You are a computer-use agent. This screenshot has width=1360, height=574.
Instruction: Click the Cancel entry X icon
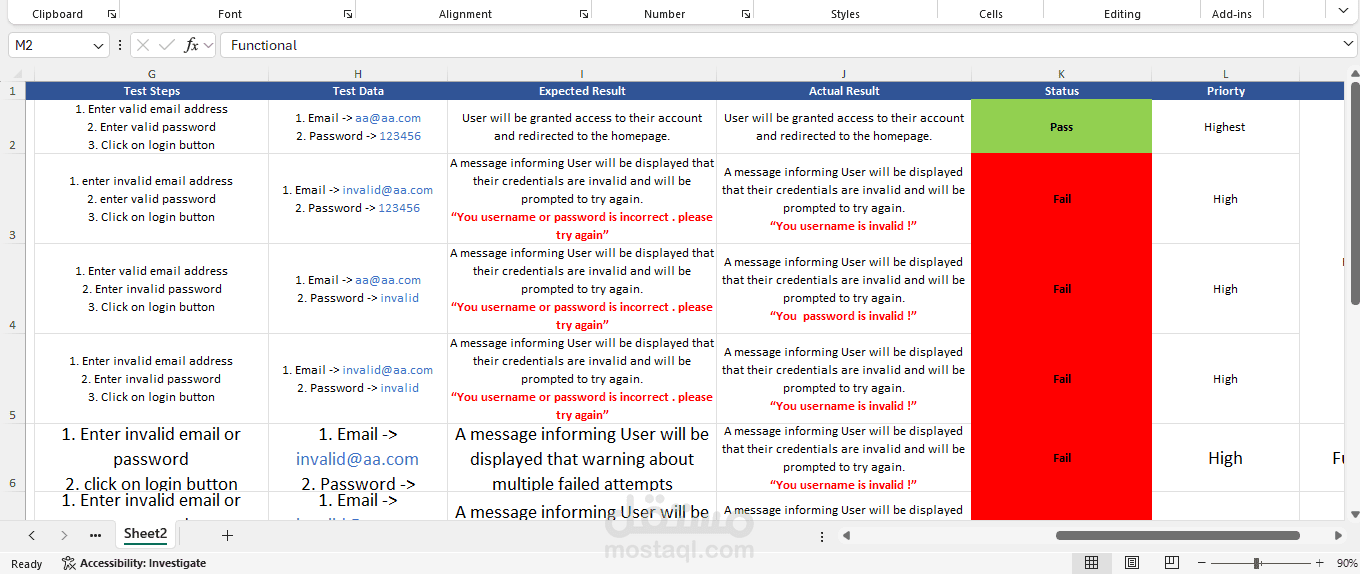(x=143, y=45)
